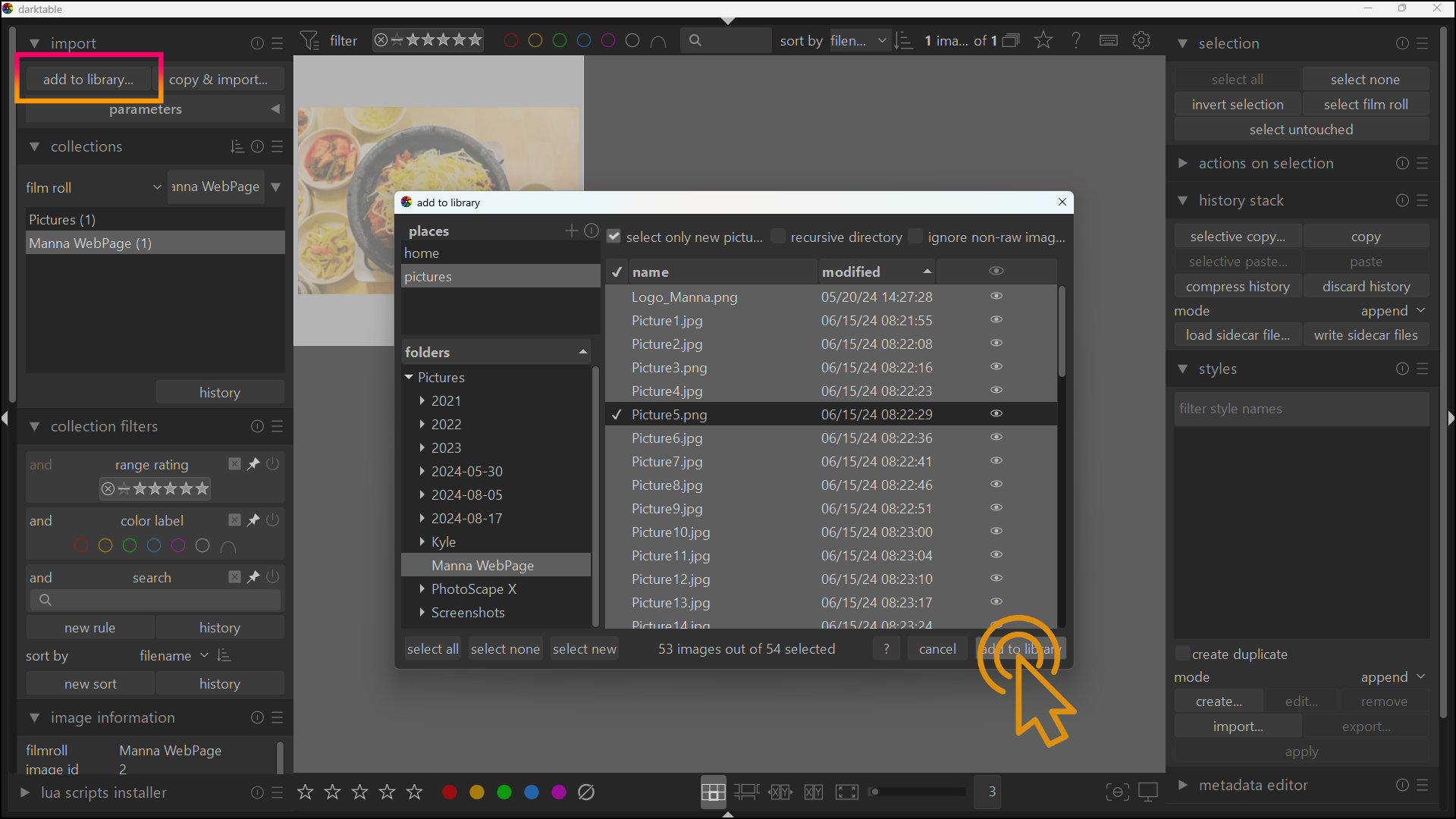Add a new place with plus icon
The height and width of the screenshot is (819, 1456).
point(571,231)
